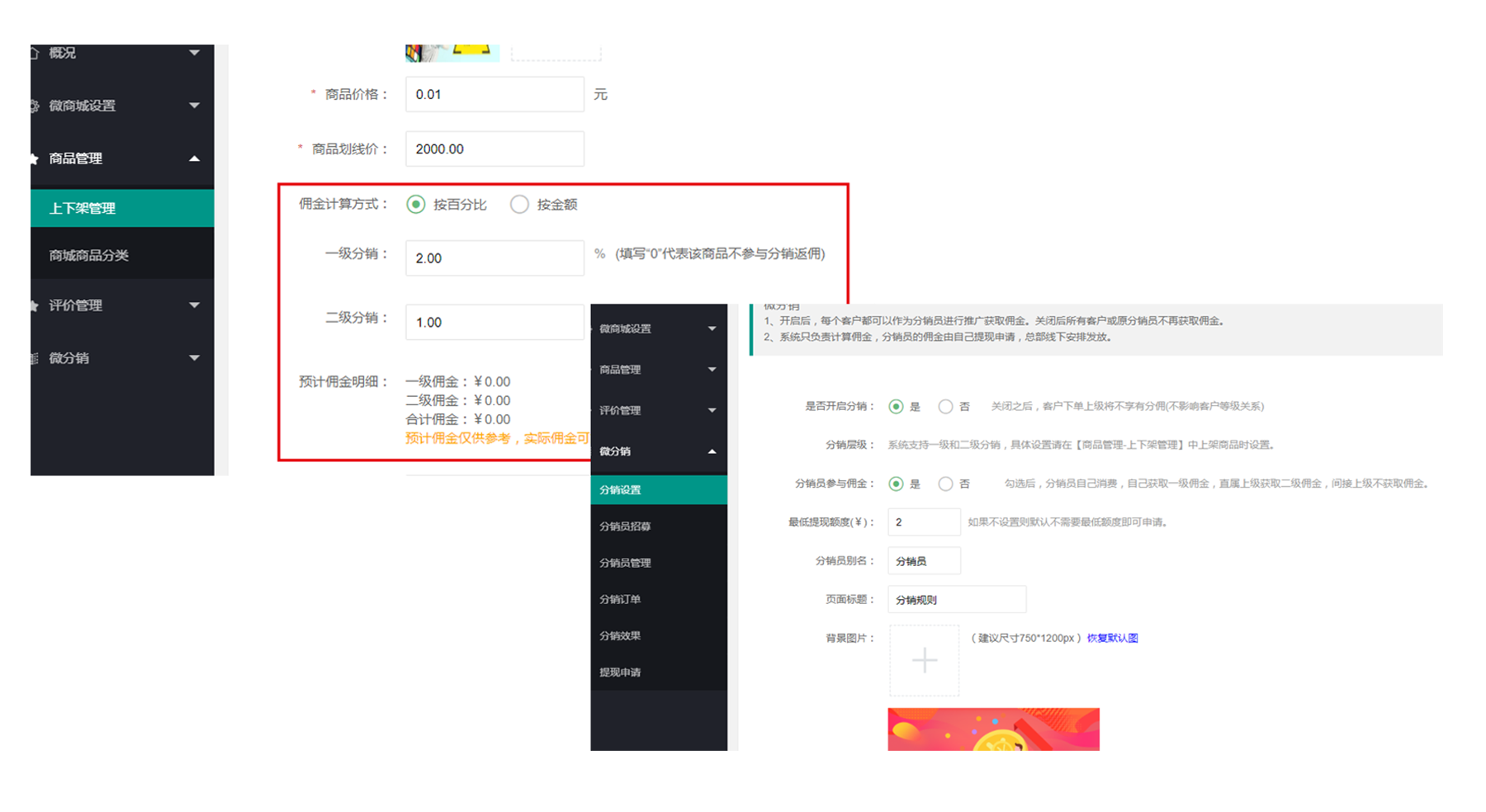Expand the 概况 menu arrow in sidebar

[194, 53]
